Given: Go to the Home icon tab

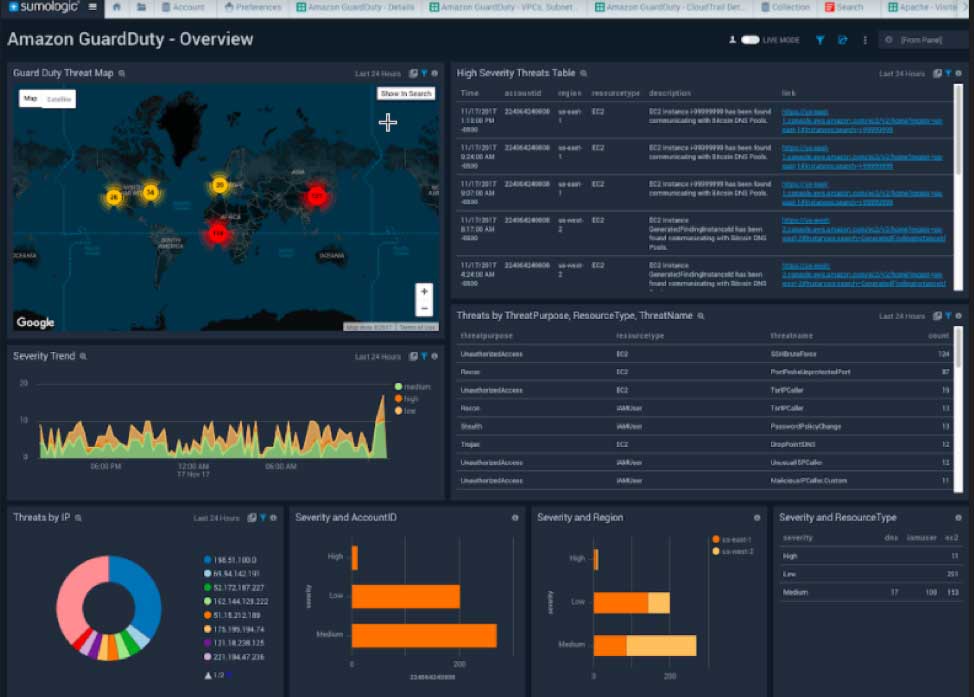Looking at the screenshot, I should tap(116, 7).
